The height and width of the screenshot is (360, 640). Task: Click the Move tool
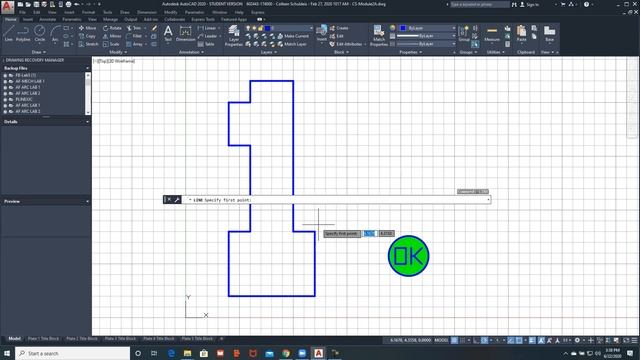coord(87,28)
